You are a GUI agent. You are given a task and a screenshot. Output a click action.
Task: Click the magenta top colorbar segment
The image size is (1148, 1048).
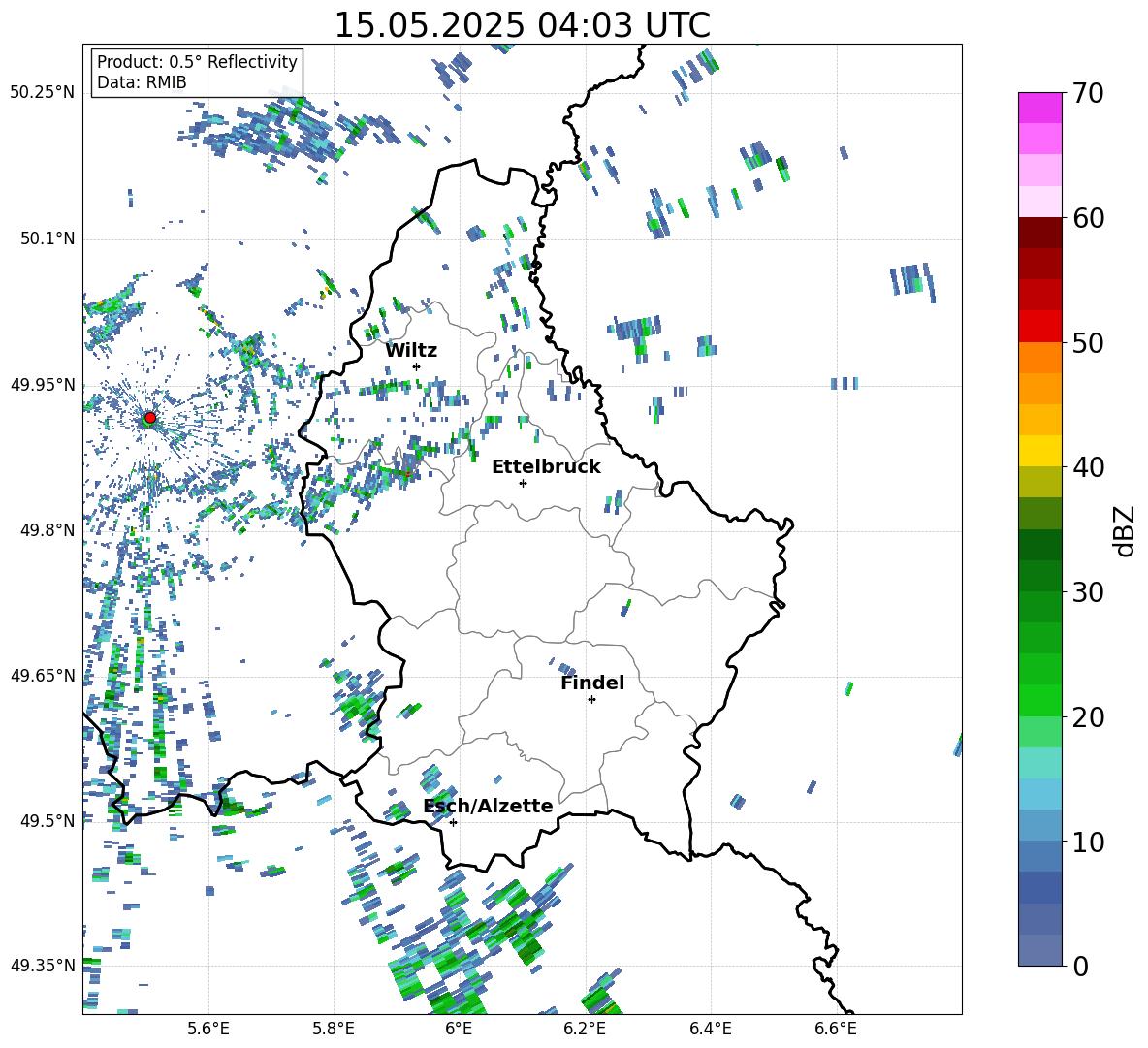click(1039, 108)
